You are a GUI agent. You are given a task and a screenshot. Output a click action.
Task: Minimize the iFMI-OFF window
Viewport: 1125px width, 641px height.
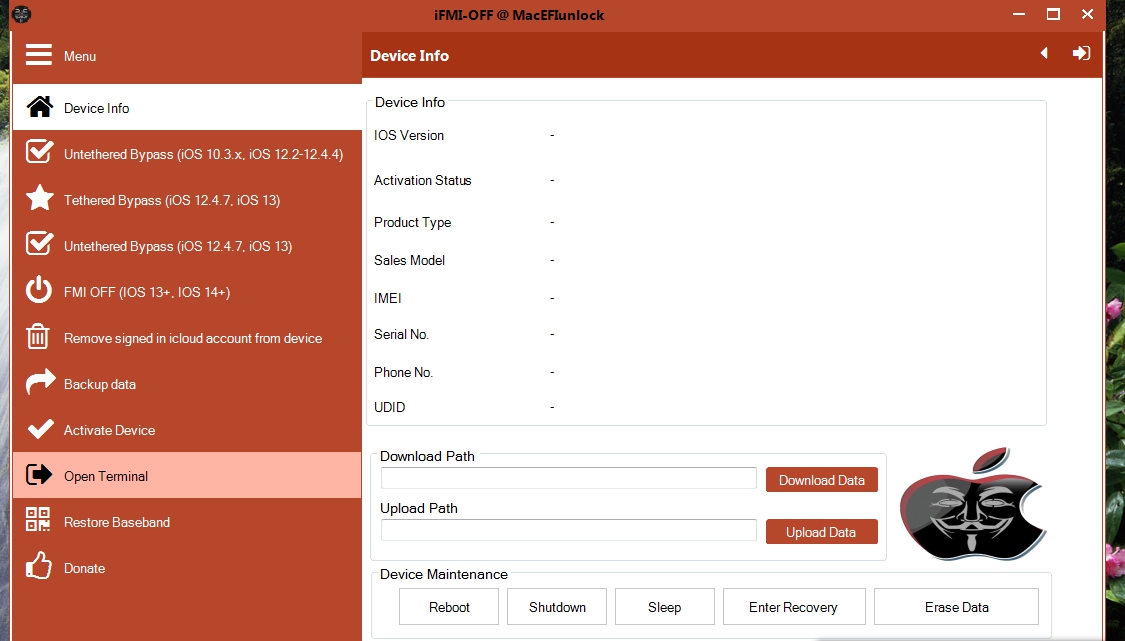1019,14
